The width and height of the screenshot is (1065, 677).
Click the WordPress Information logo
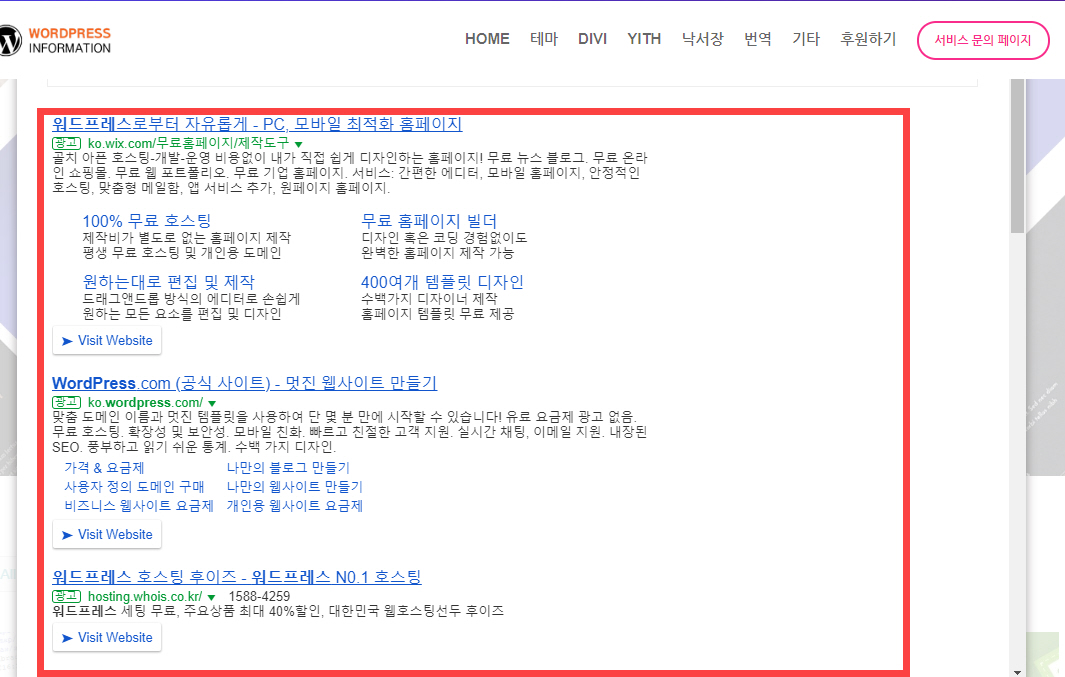coord(55,40)
